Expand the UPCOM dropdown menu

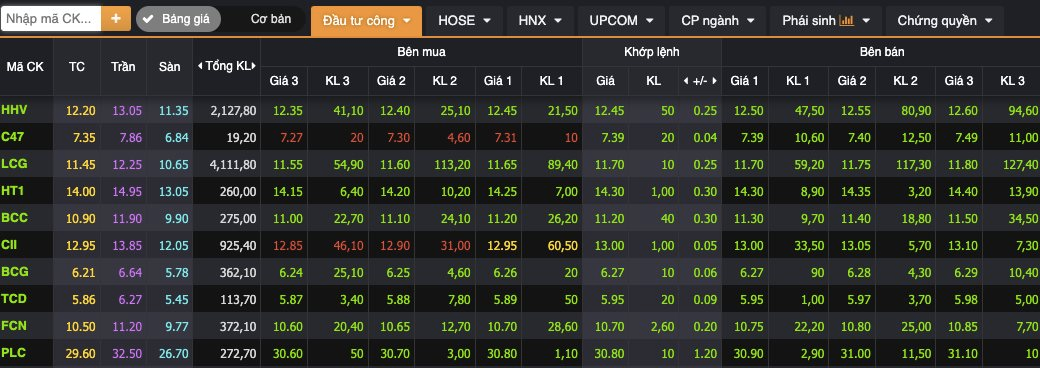click(621, 21)
